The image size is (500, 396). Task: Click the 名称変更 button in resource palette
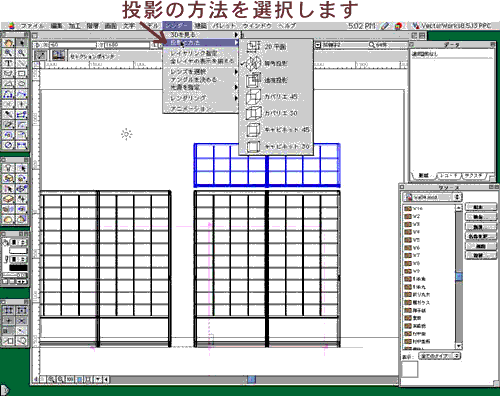pos(481,236)
